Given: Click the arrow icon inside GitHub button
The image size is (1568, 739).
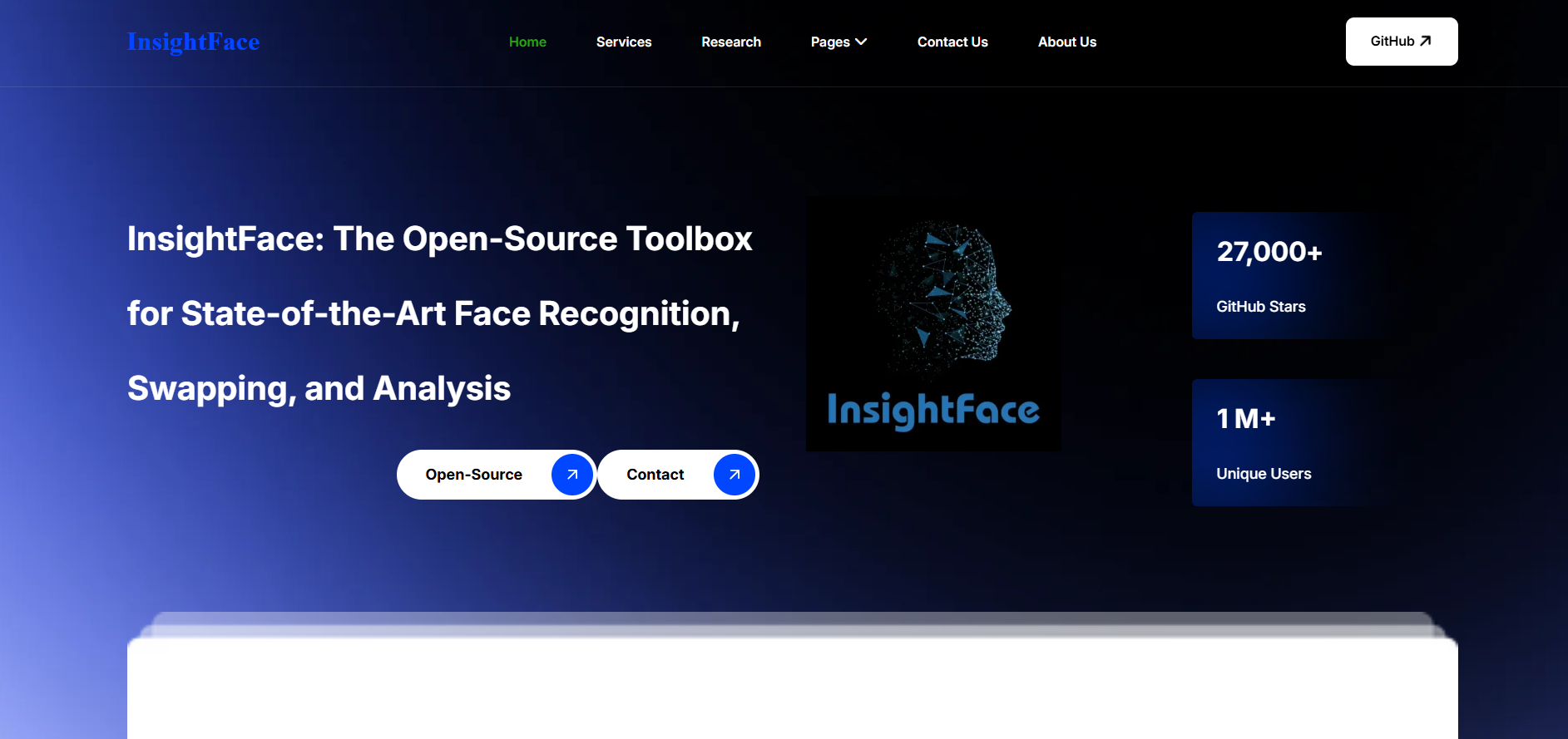Looking at the screenshot, I should (1425, 41).
